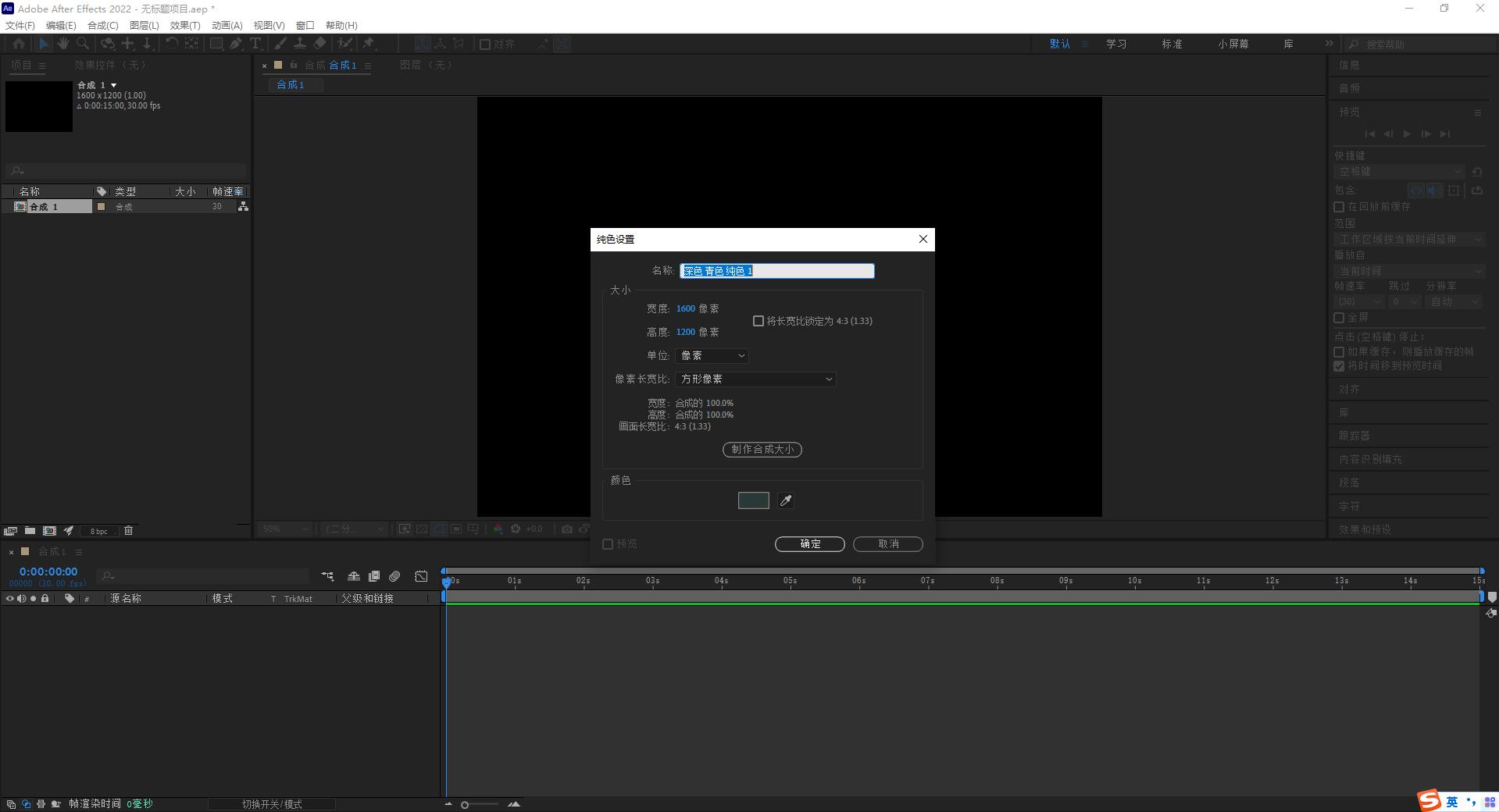
Task: Open the 合成(C) menu
Action: coord(102,25)
